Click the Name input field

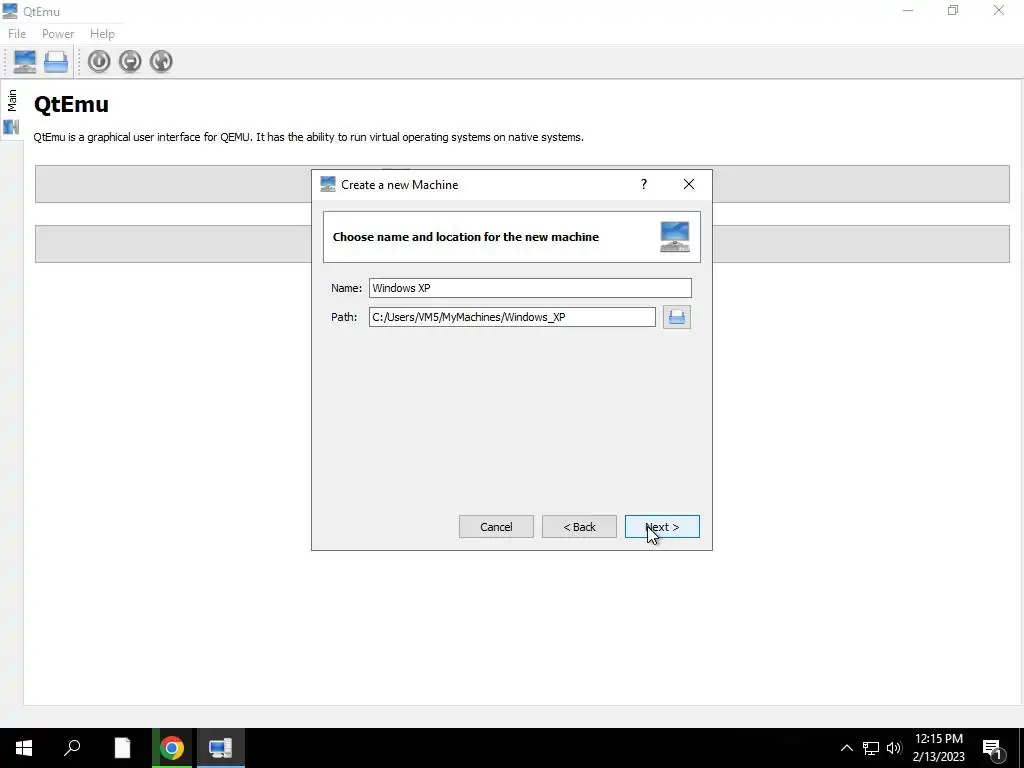point(530,288)
